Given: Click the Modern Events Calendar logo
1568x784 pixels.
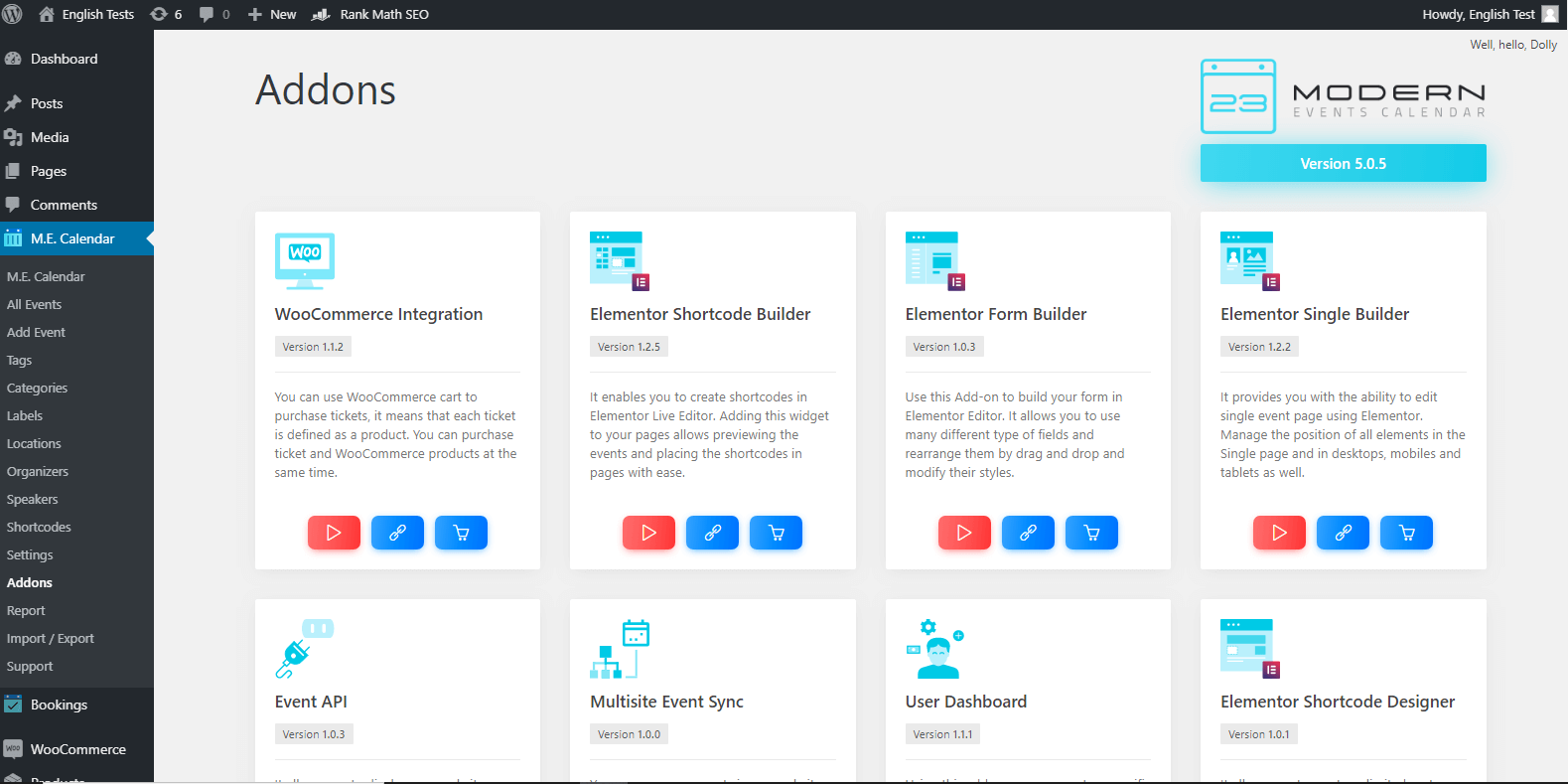Looking at the screenshot, I should (x=1343, y=96).
